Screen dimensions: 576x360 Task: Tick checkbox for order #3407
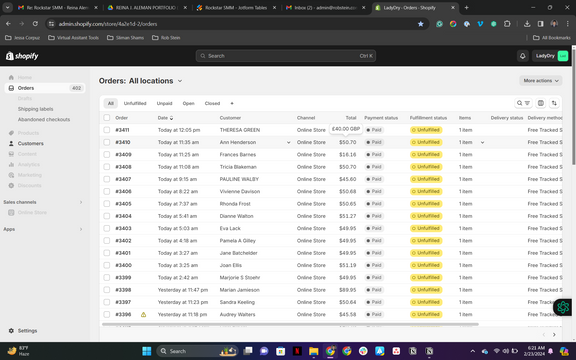coord(107,179)
